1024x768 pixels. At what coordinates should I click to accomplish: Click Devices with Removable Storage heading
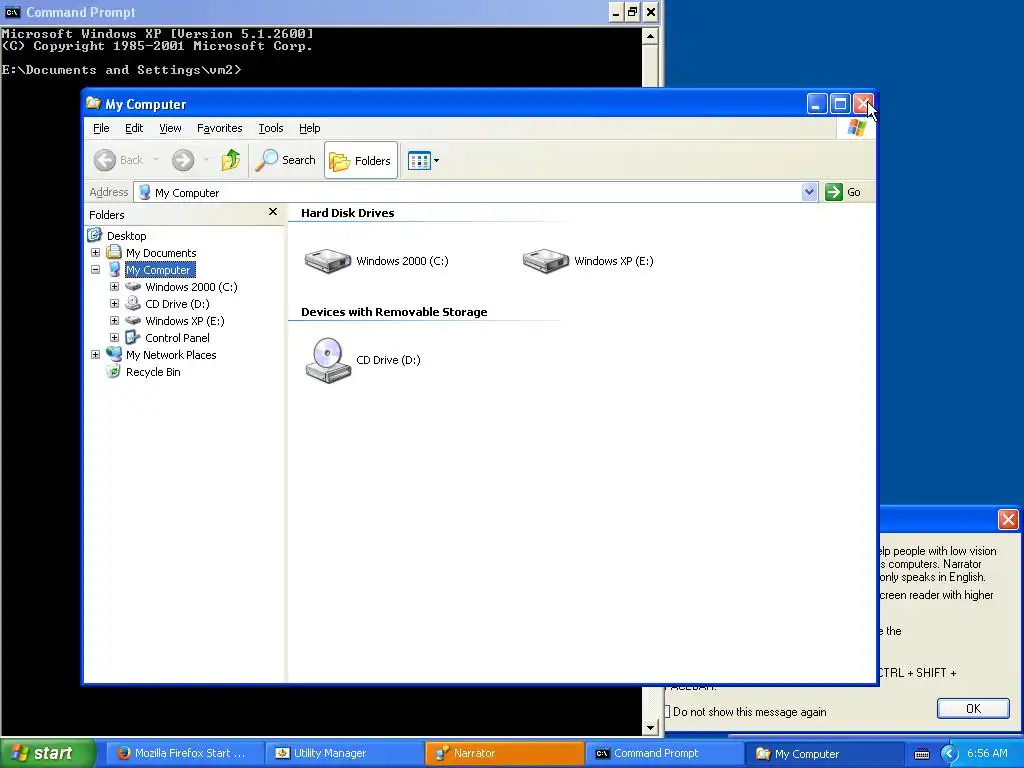click(x=394, y=312)
